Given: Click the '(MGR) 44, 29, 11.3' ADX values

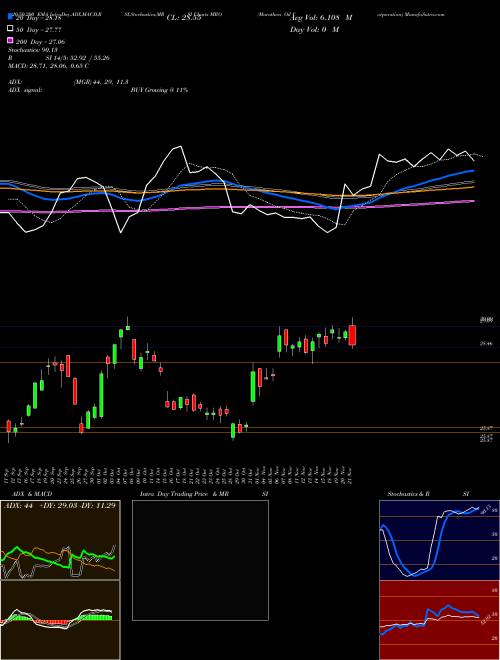Looking at the screenshot, I should click(x=101, y=82).
